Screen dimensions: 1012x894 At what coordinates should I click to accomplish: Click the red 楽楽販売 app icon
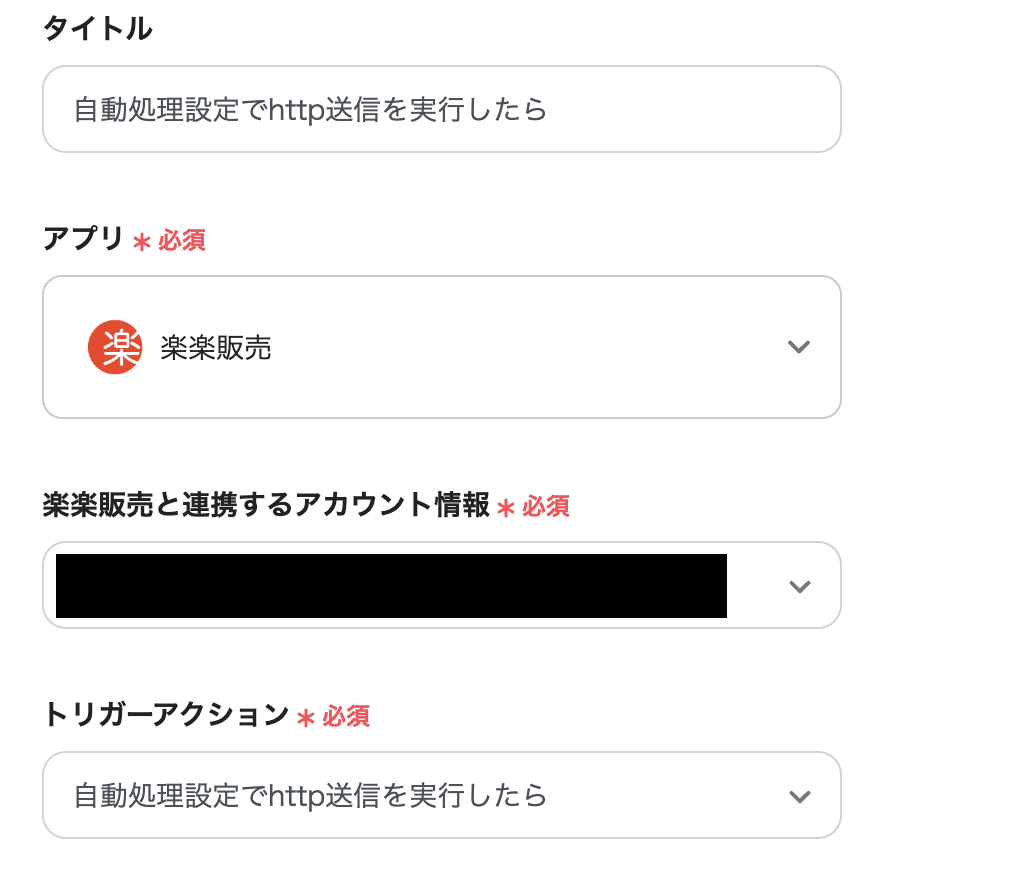pyautogui.click(x=114, y=347)
